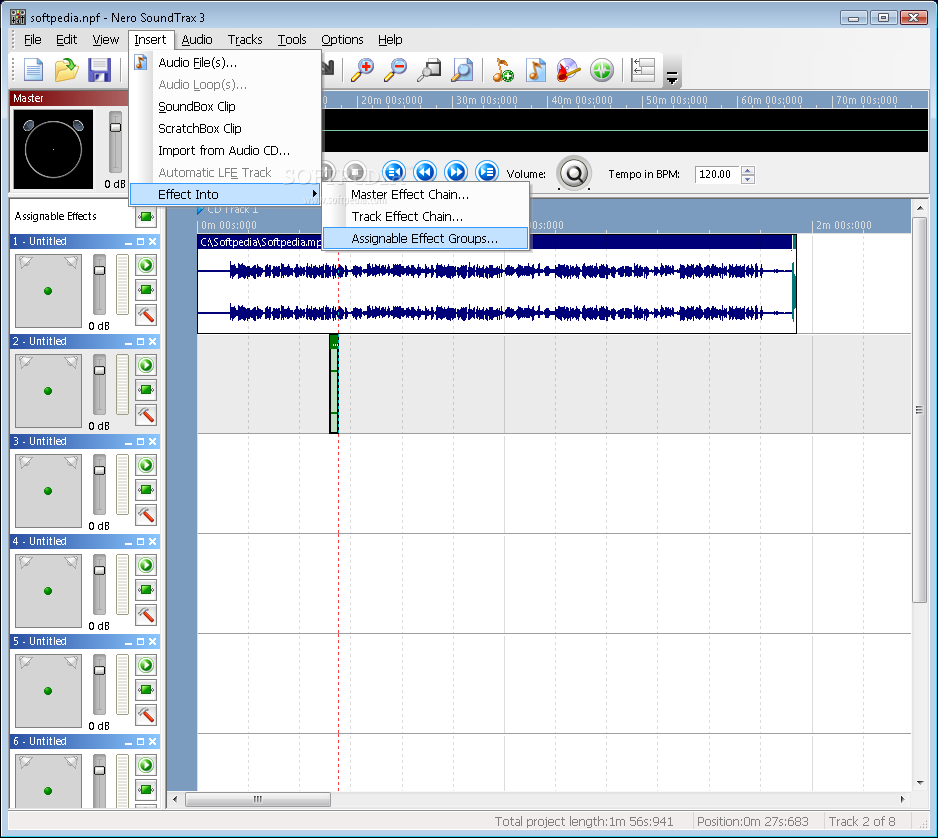This screenshot has width=938, height=838.
Task: Zoom out with the minus magnifier icon
Action: pyautogui.click(x=395, y=70)
